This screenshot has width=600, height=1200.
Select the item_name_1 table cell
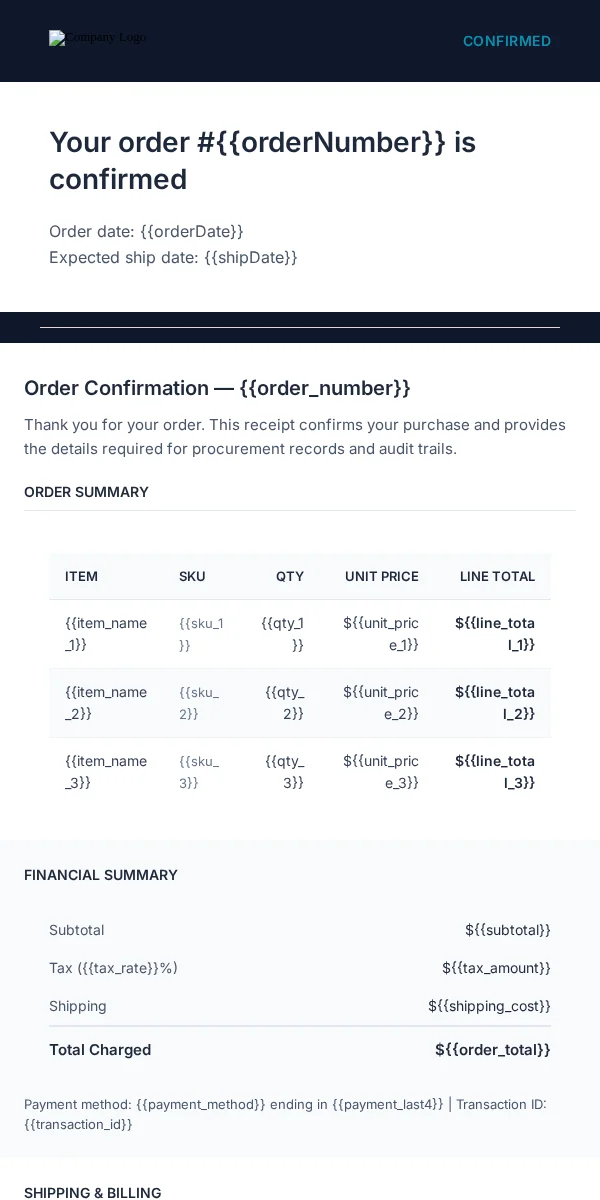(106, 634)
